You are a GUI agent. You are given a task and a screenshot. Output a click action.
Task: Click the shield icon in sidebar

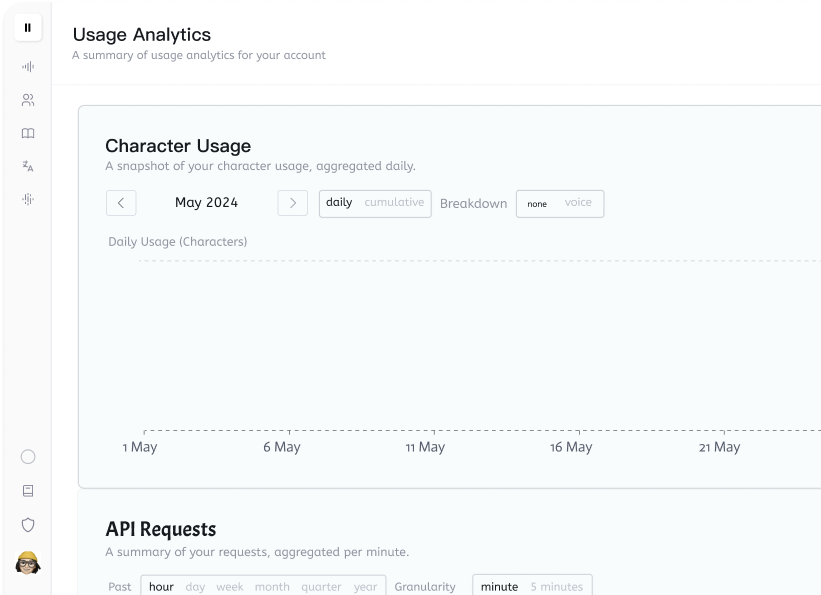pyautogui.click(x=28, y=525)
